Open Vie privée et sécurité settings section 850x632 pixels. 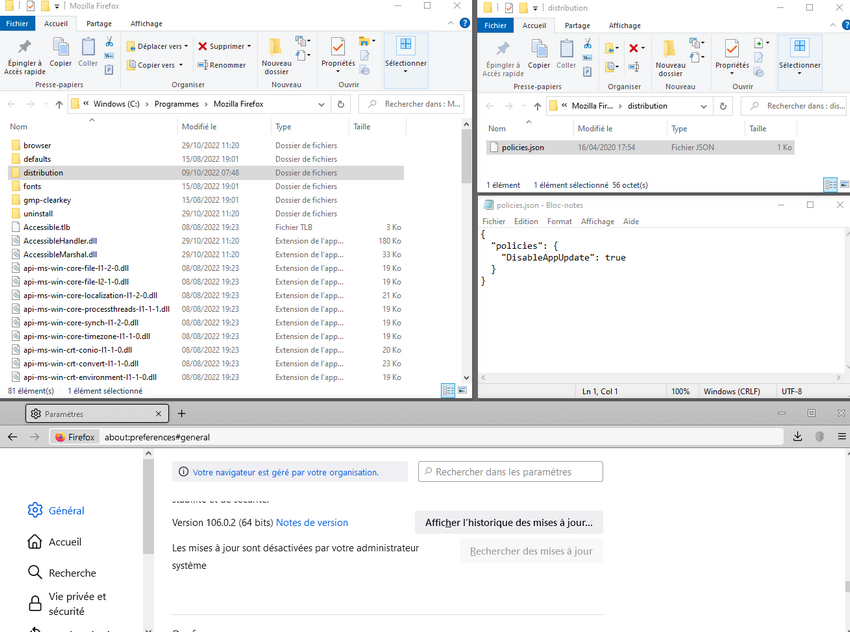click(x=67, y=603)
